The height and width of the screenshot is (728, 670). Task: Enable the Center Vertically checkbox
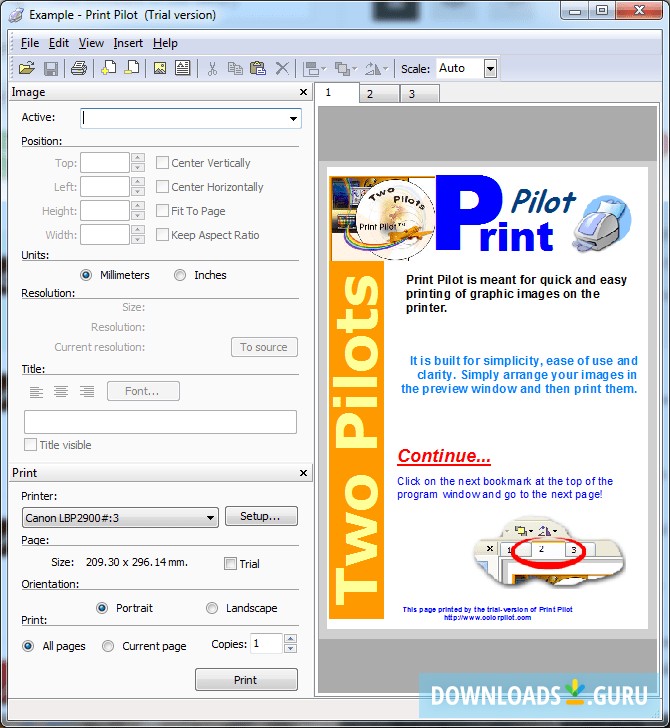[162, 162]
